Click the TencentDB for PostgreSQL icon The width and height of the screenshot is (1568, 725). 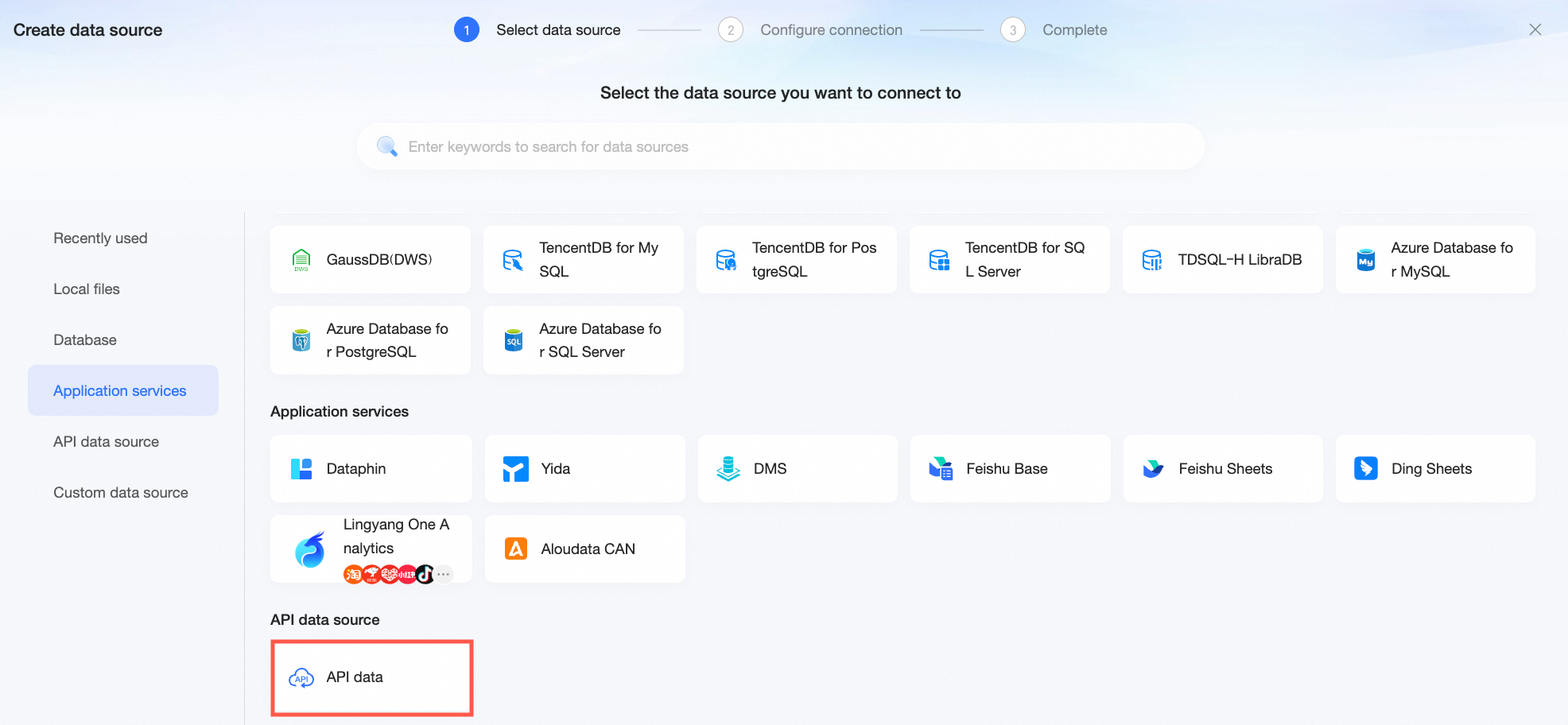[726, 260]
